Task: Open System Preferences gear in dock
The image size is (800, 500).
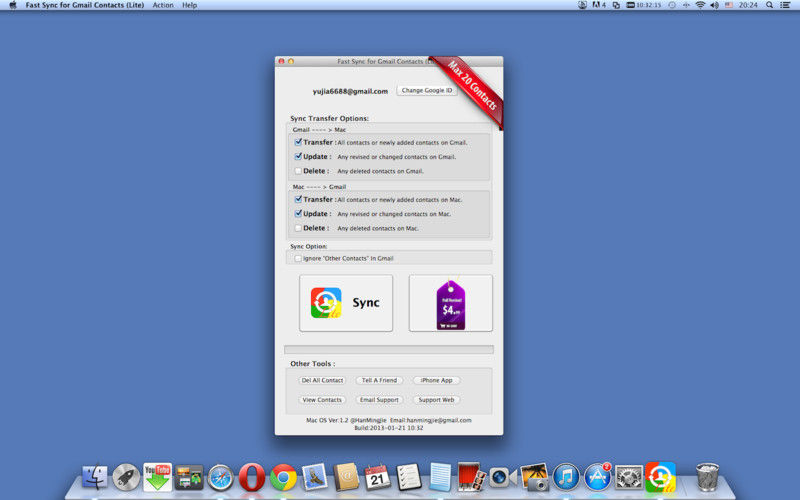Action: click(629, 478)
